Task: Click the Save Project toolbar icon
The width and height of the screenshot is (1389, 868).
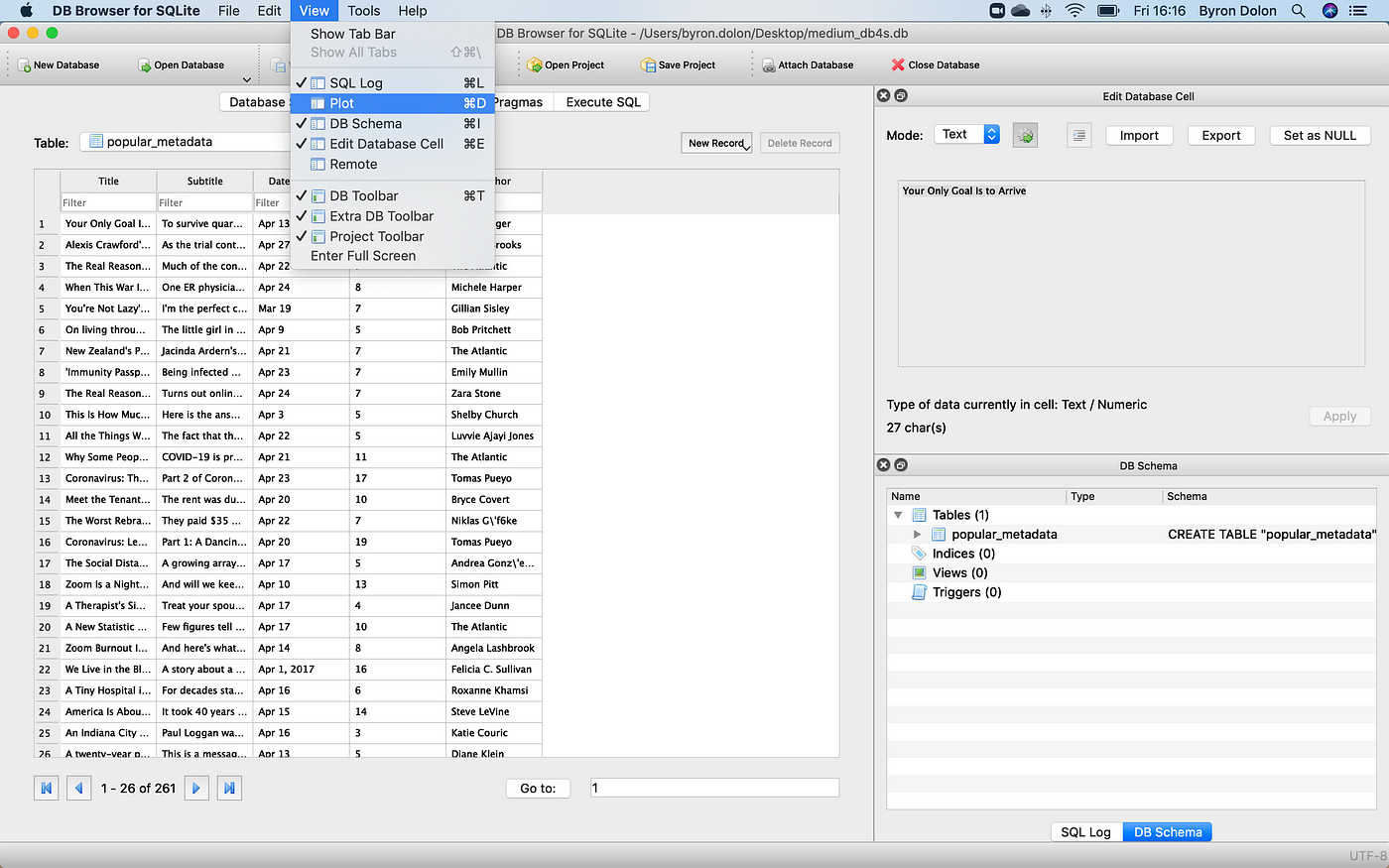Action: tap(649, 65)
